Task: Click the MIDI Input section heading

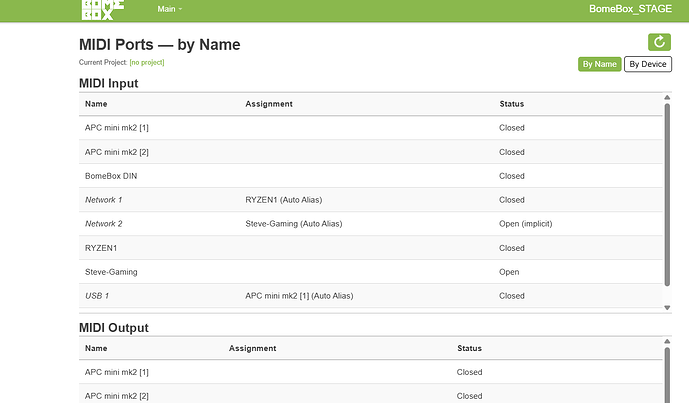Action: (109, 84)
